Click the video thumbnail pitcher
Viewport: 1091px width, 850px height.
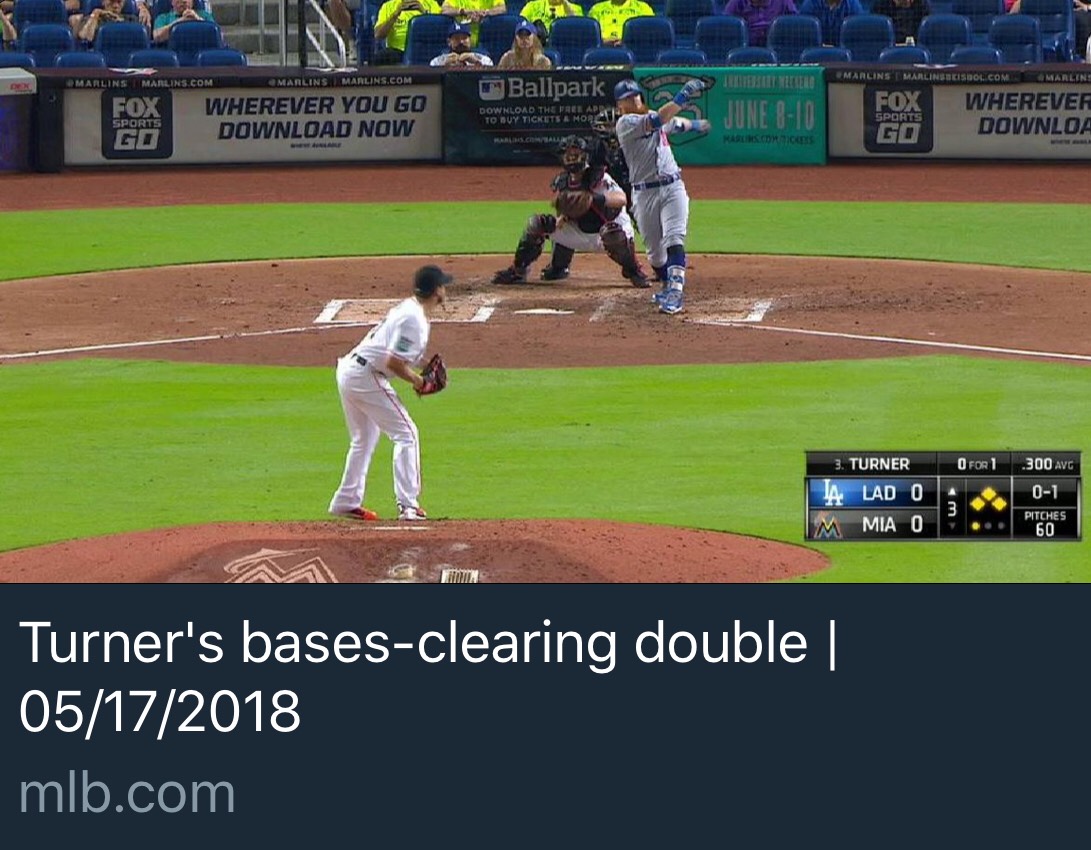[x=388, y=393]
